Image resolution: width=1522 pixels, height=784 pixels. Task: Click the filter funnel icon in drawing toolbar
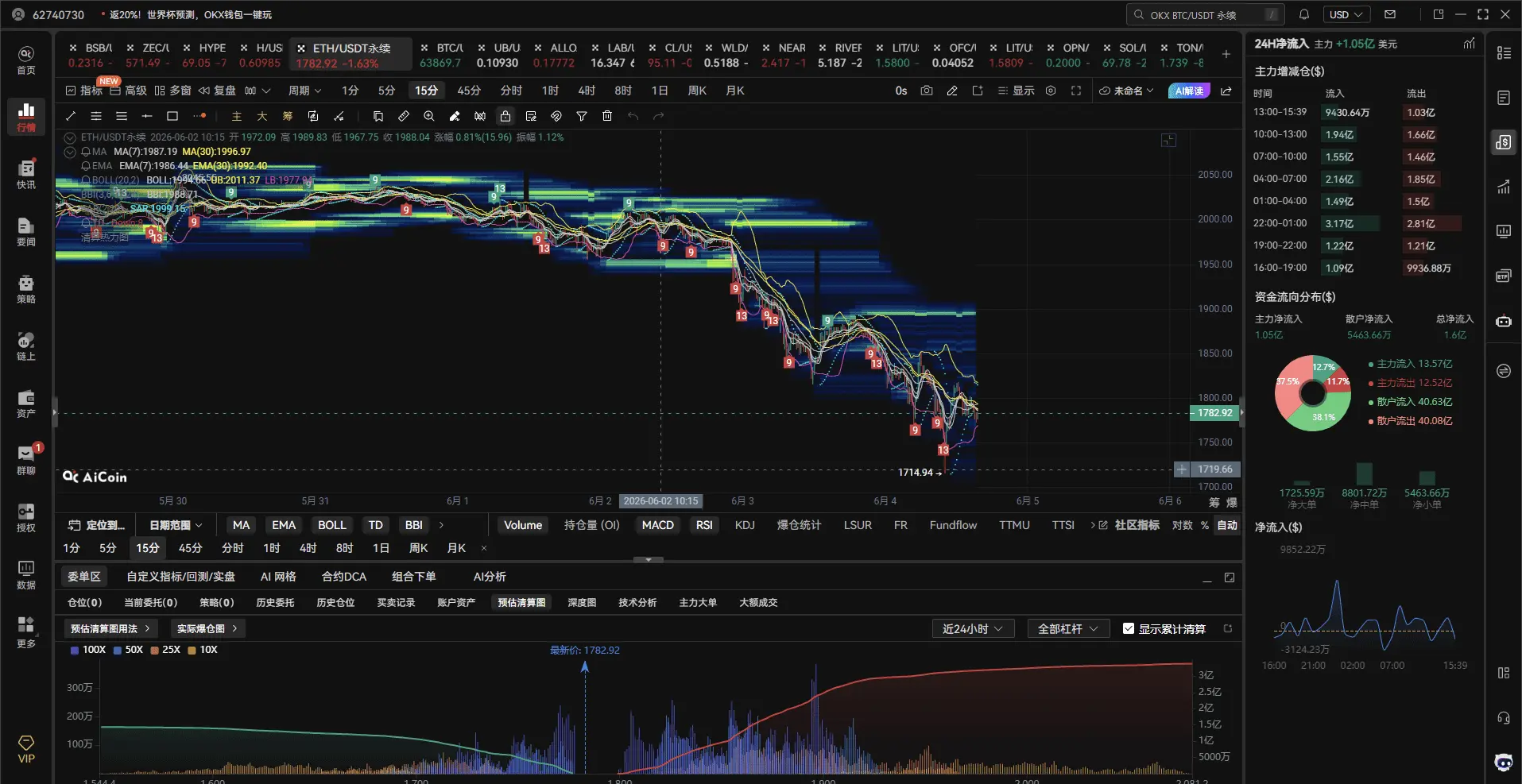[582, 116]
